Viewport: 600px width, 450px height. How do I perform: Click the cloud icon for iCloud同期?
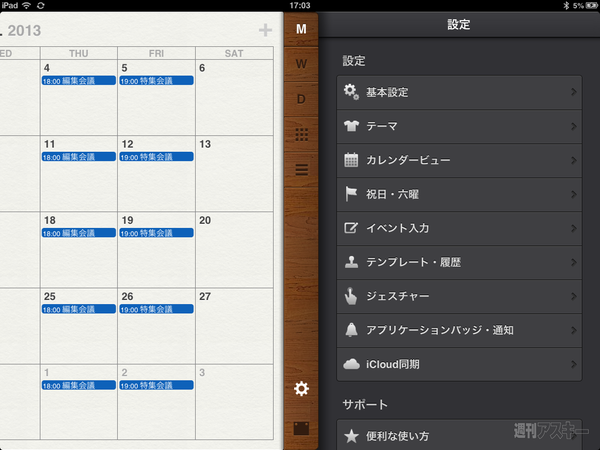pyautogui.click(x=351, y=364)
